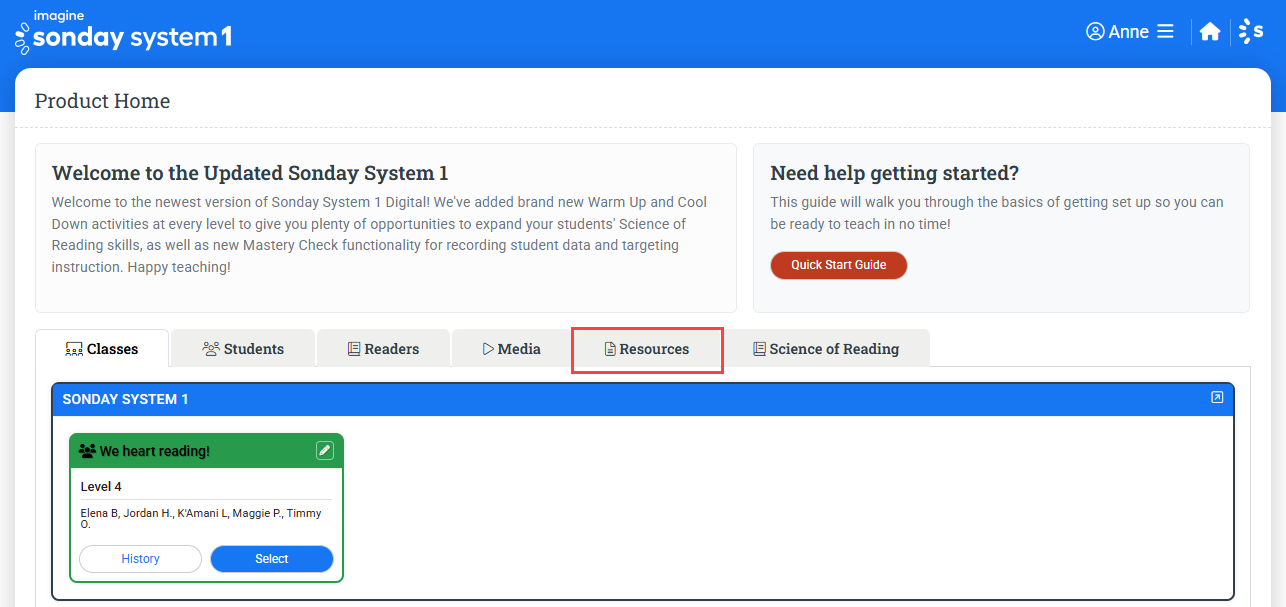1286x607 pixels.
Task: Click the people icon on We heart reading banner
Action: 86,450
